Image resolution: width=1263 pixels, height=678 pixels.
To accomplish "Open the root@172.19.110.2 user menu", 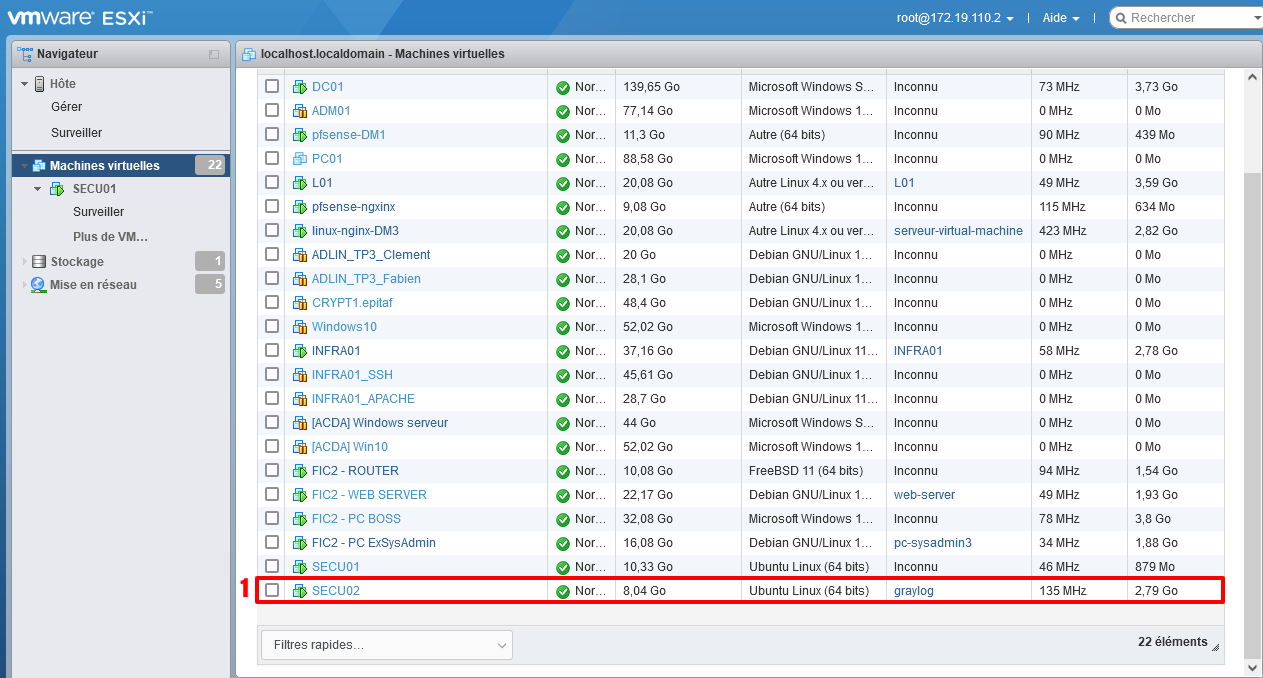I will [x=954, y=18].
